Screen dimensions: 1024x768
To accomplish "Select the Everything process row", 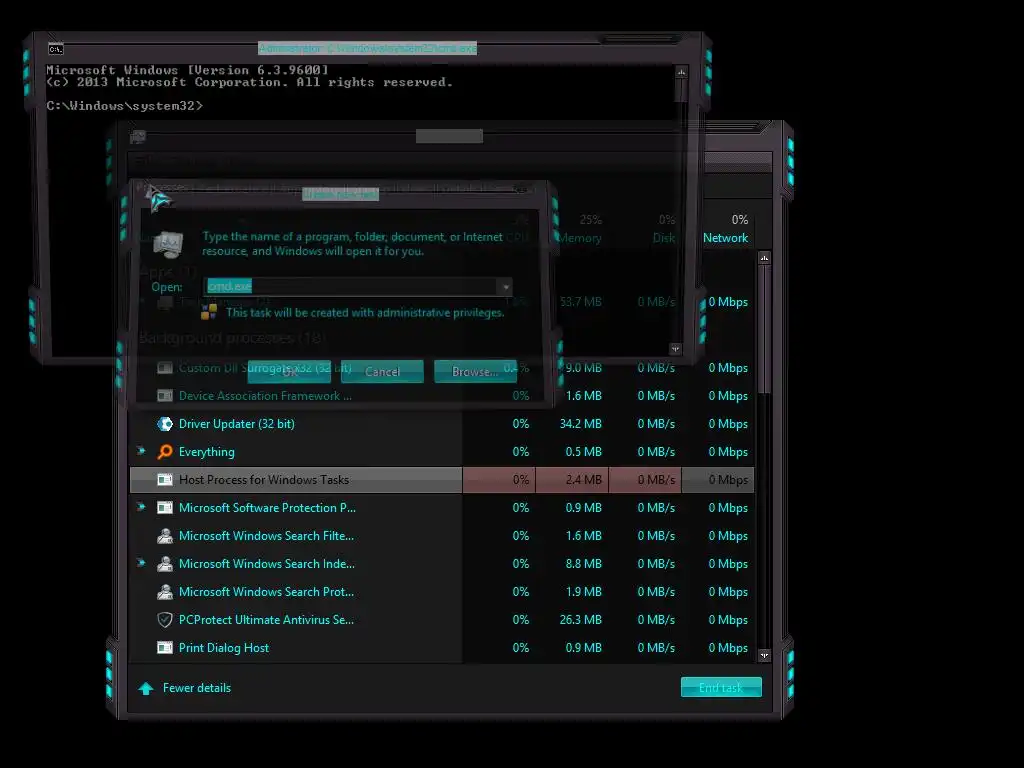I will [442, 452].
